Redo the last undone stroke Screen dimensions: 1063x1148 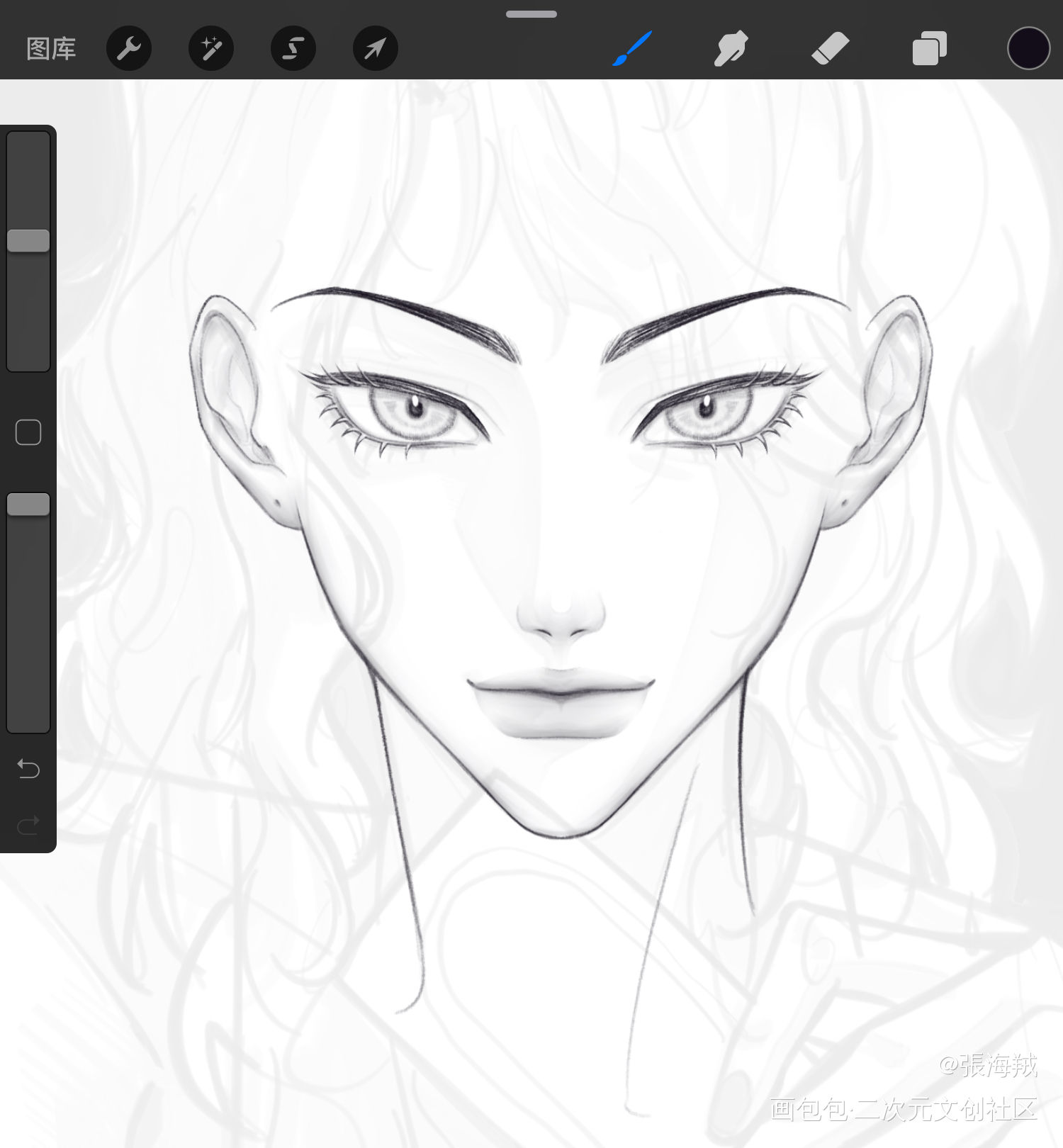28,825
